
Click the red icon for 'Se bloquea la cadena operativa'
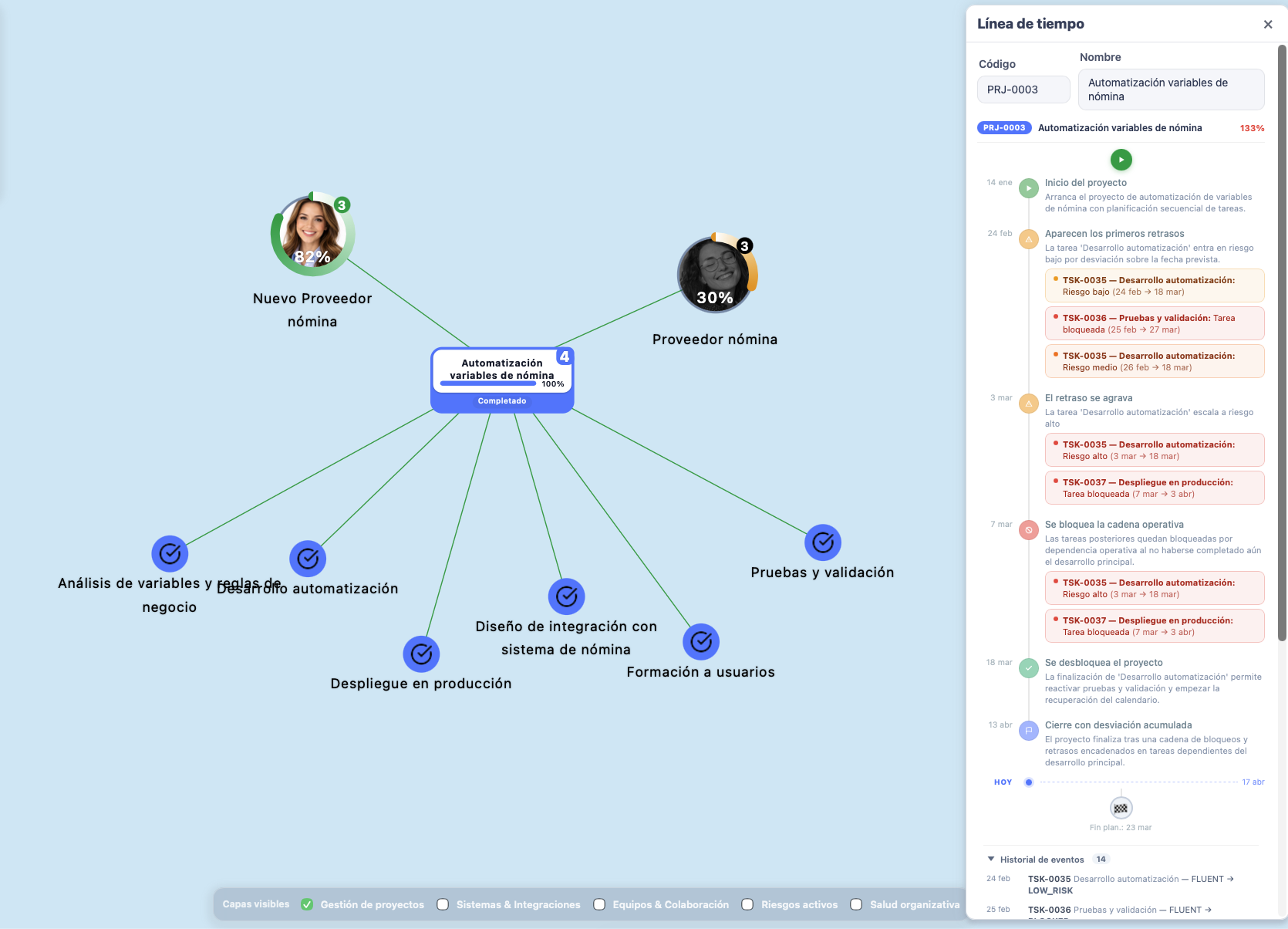pyautogui.click(x=1028, y=530)
